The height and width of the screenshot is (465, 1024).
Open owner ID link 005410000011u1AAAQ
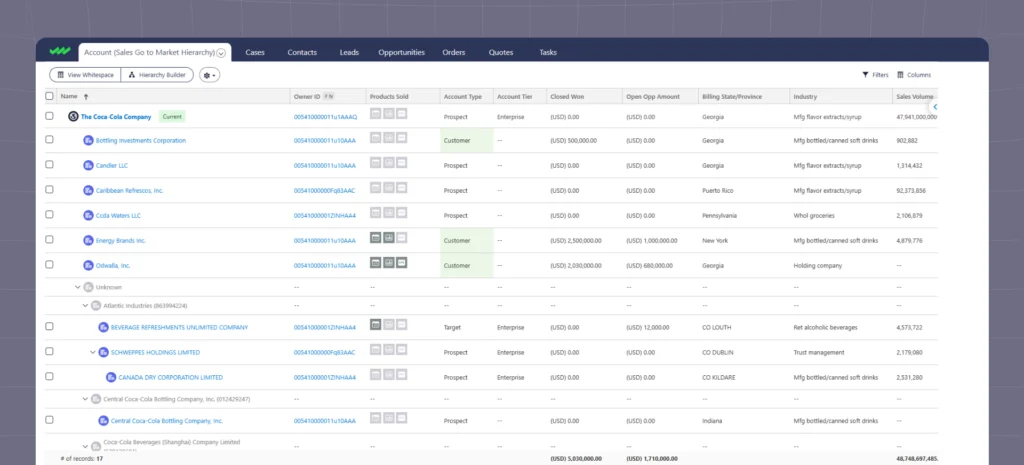tap(325, 117)
